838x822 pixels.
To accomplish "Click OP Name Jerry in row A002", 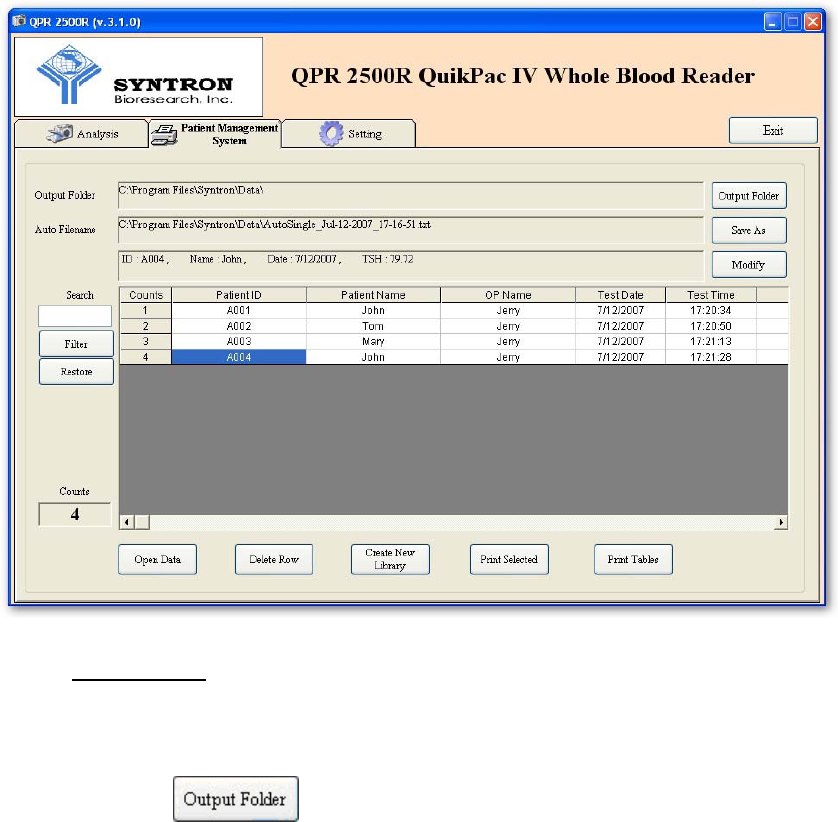I will pyautogui.click(x=508, y=326).
